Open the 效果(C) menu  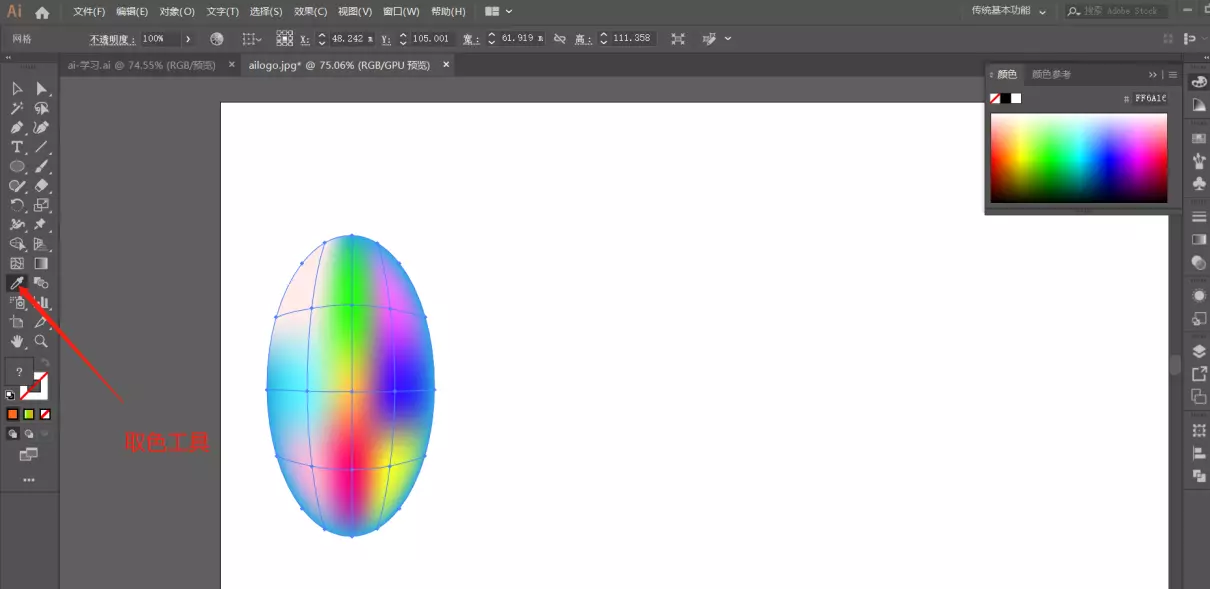tap(310, 11)
